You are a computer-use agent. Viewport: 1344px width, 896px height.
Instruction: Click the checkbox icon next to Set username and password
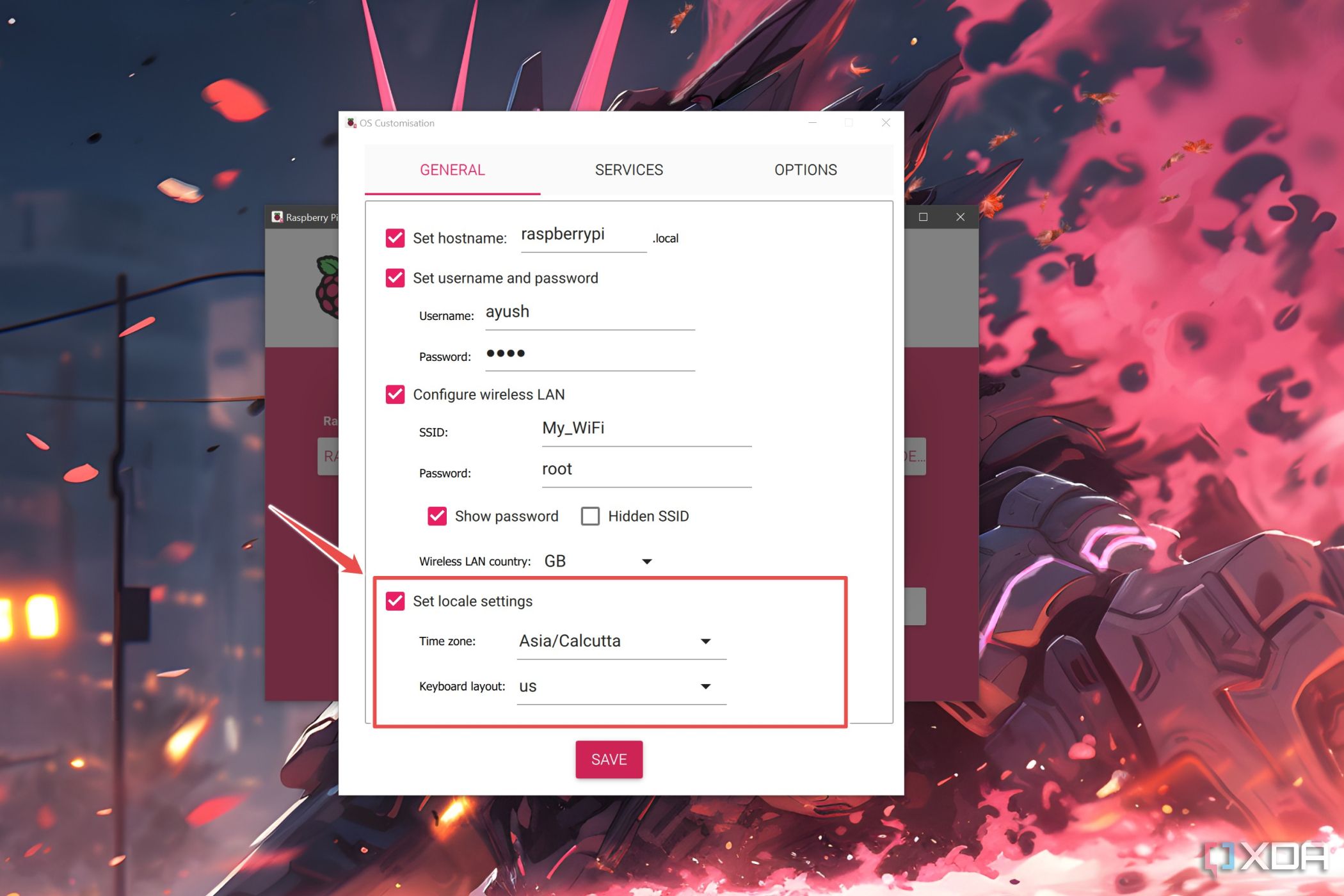(x=397, y=278)
